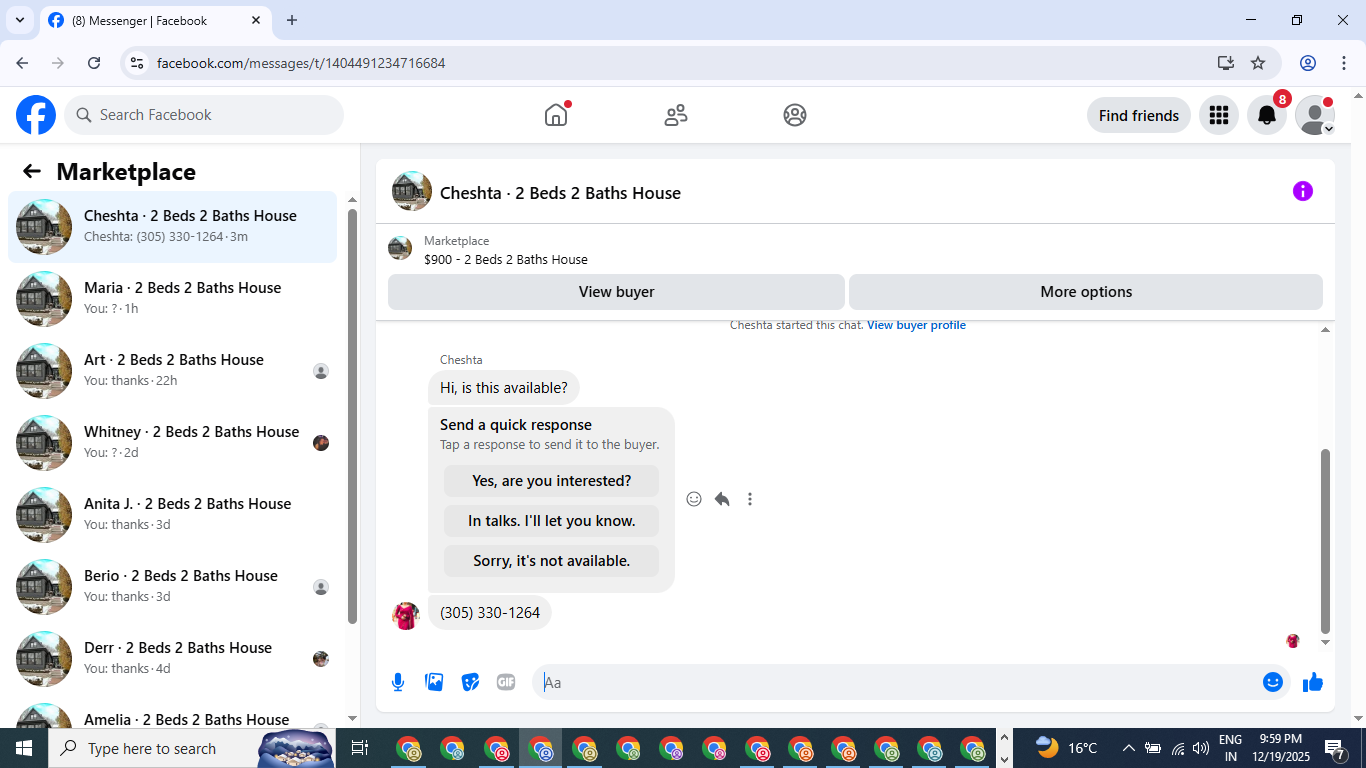
Task: Click the voice clip microphone icon
Action: tap(398, 682)
